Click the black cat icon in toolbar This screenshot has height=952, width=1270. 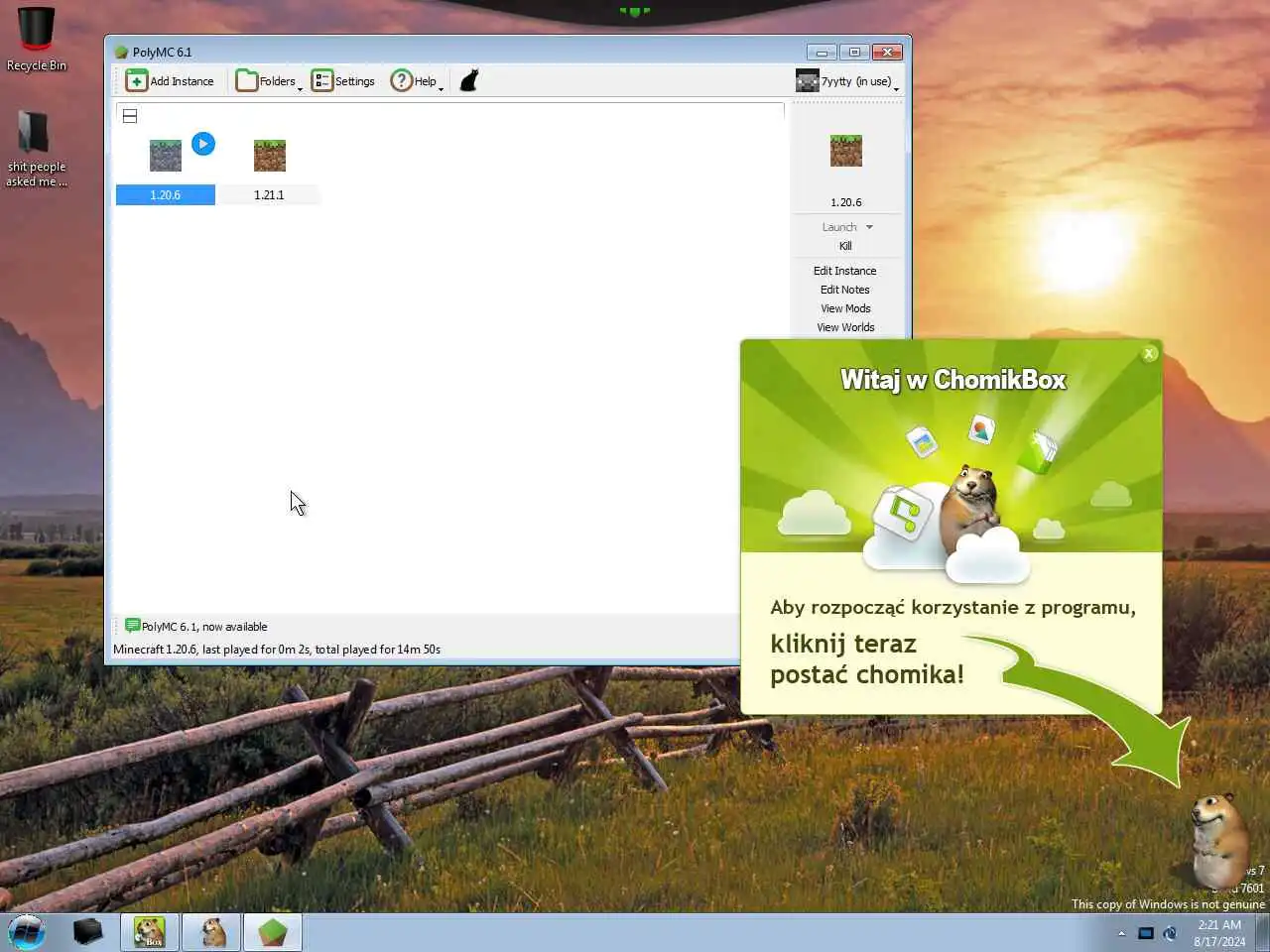(469, 81)
